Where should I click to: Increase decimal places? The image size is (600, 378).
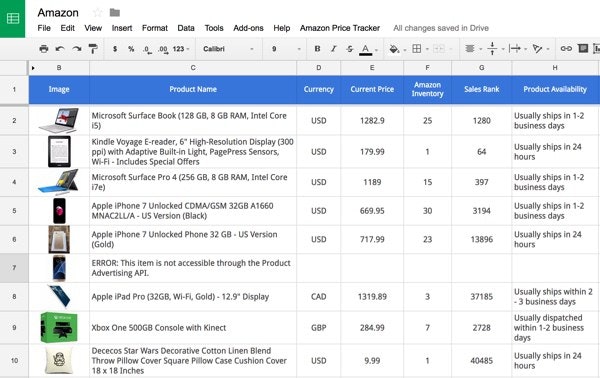tap(163, 49)
